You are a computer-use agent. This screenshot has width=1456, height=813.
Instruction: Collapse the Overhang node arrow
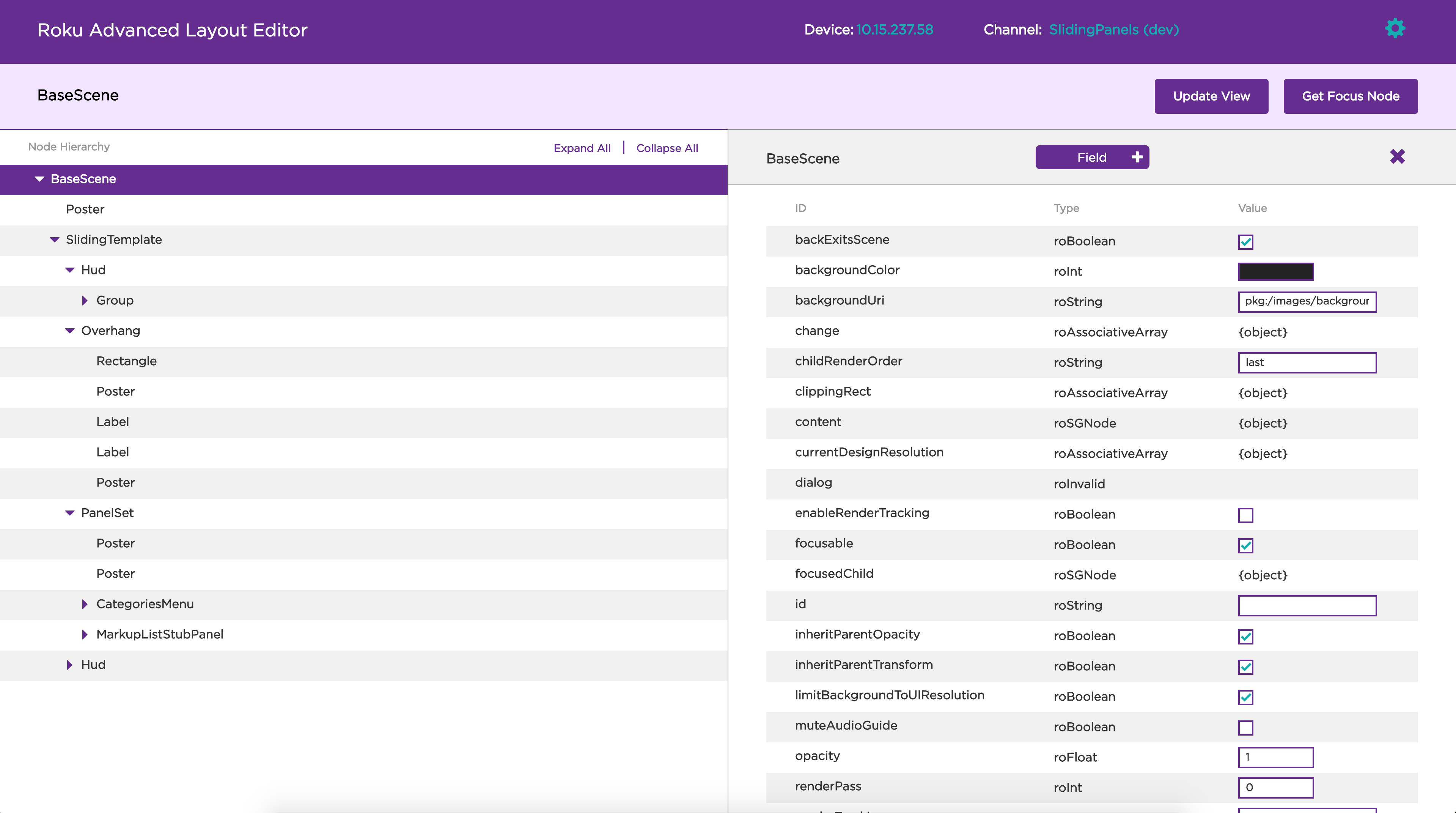70,331
